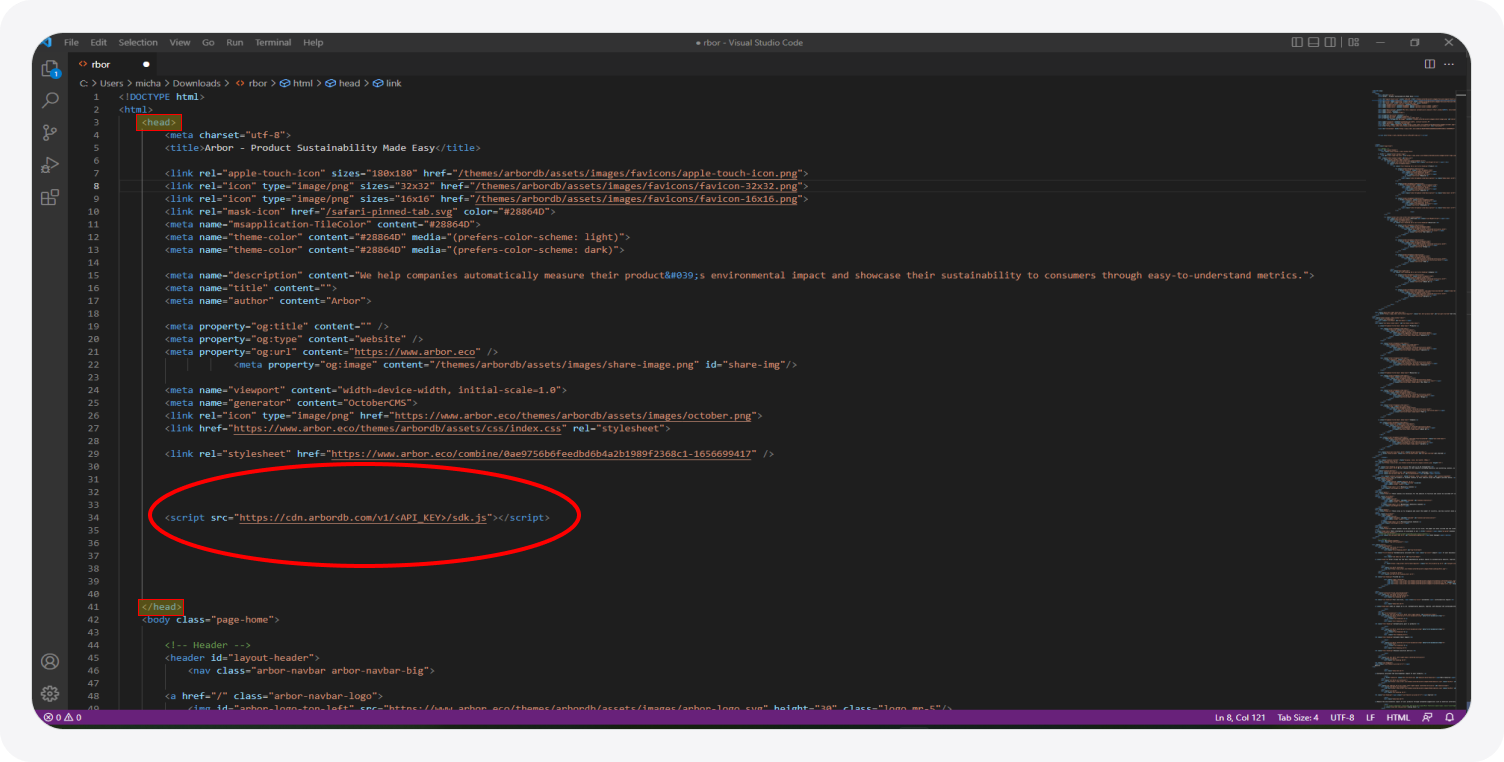Open the View menu
The height and width of the screenshot is (762, 1504).
[180, 42]
